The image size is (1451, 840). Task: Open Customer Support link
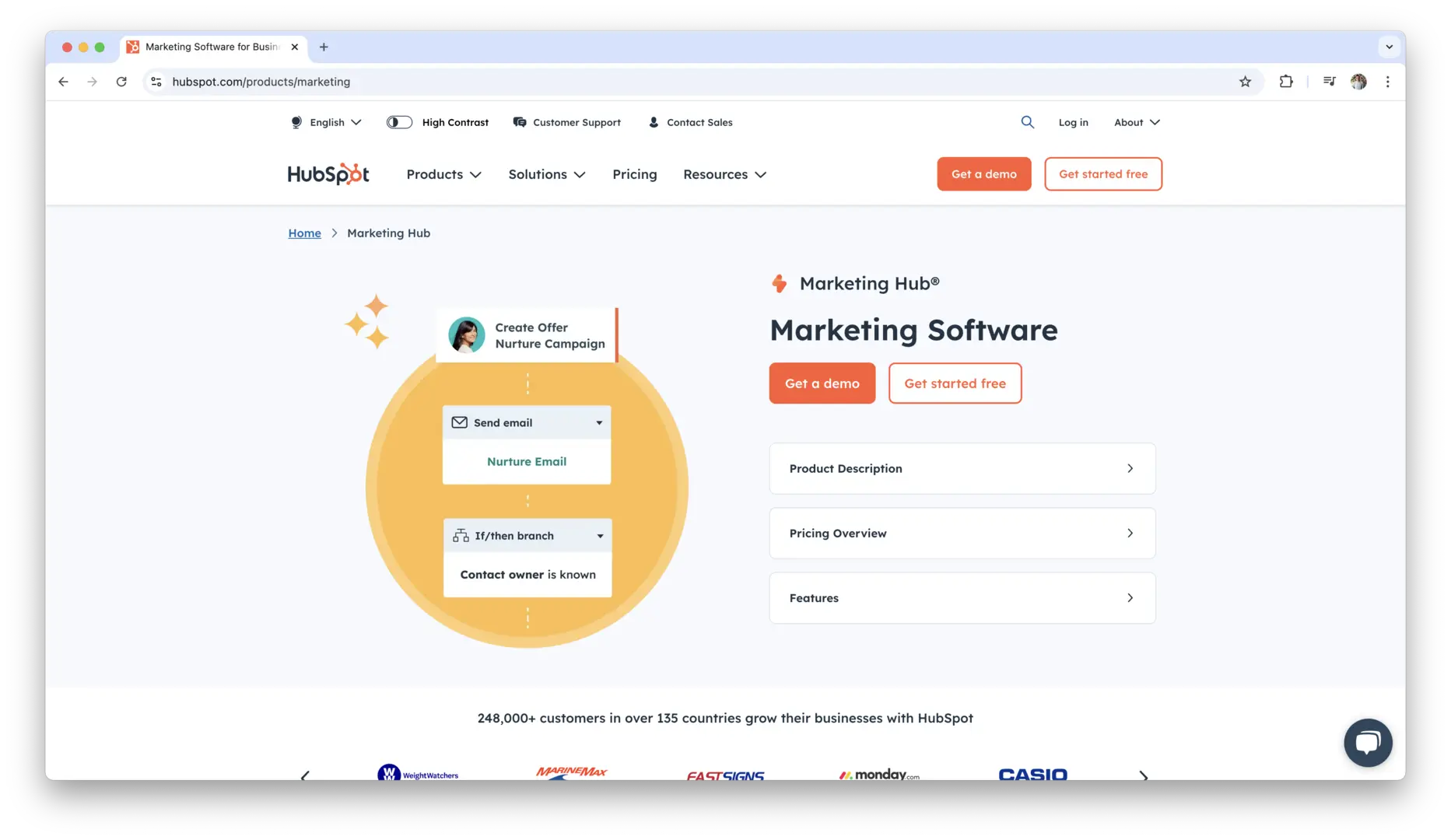pos(567,122)
